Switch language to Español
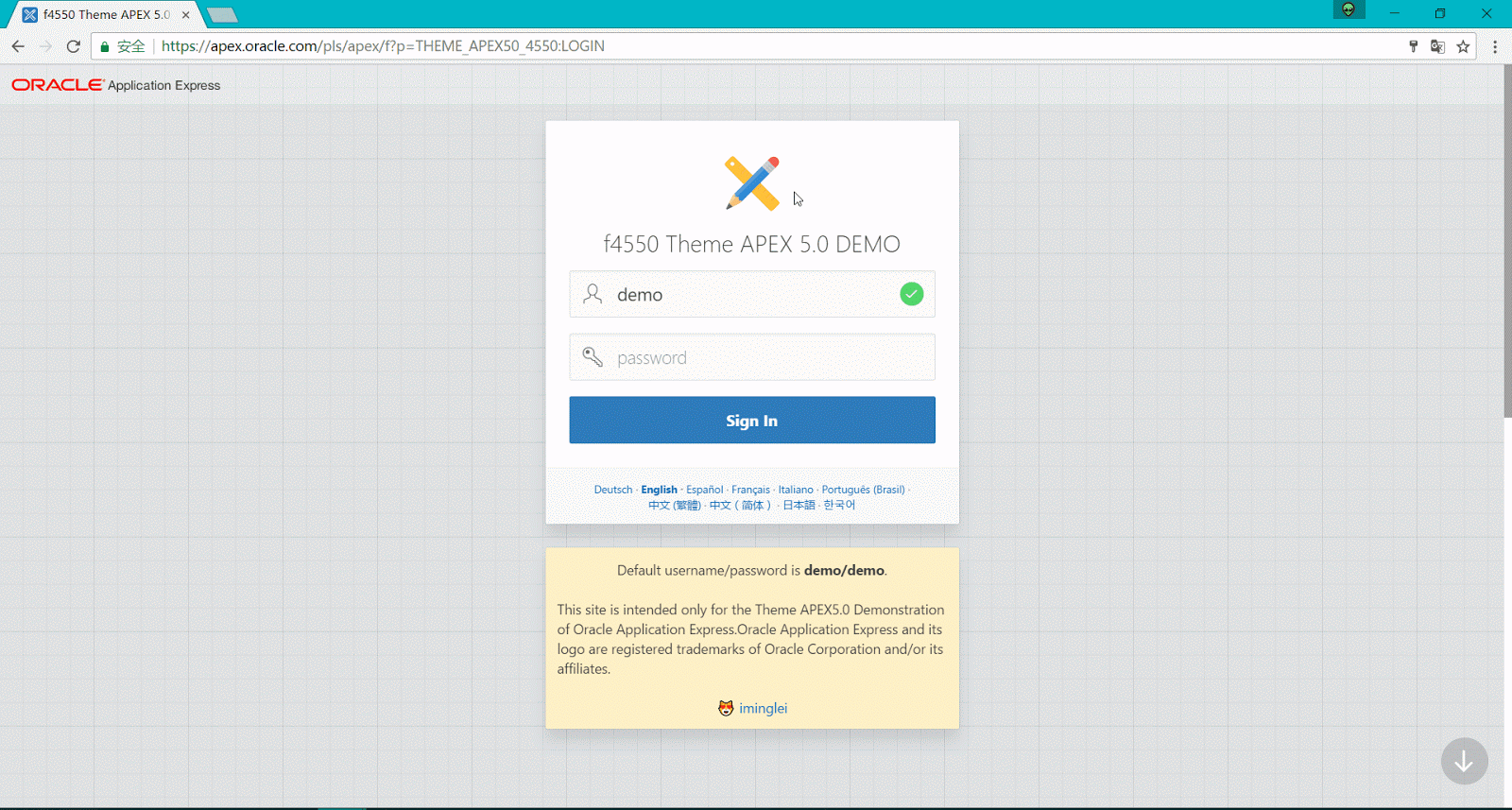The height and width of the screenshot is (810, 1512). tap(704, 490)
